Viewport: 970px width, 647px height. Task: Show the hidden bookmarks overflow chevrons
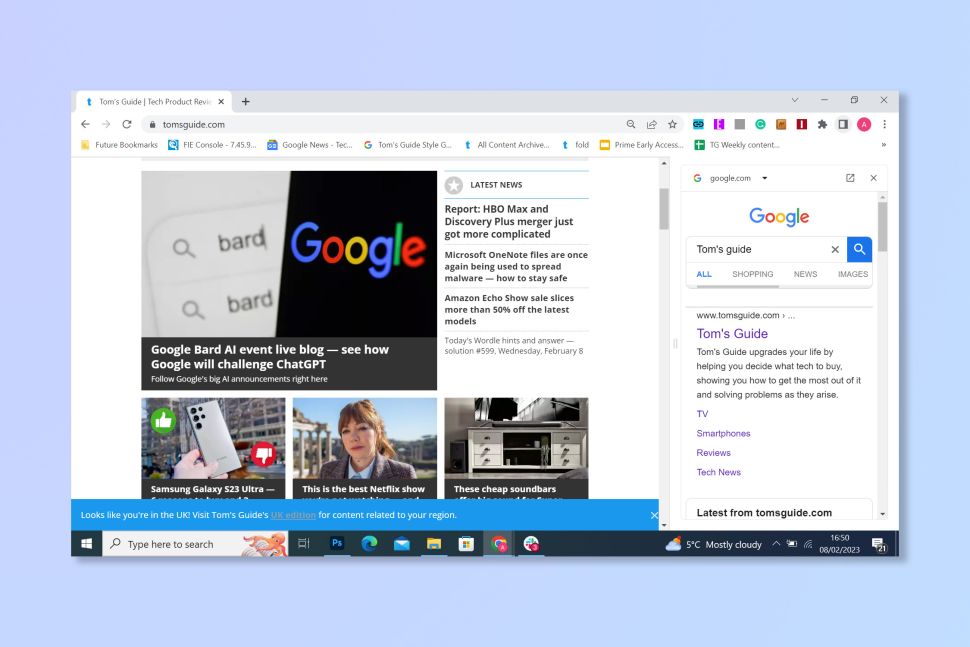click(x=883, y=145)
